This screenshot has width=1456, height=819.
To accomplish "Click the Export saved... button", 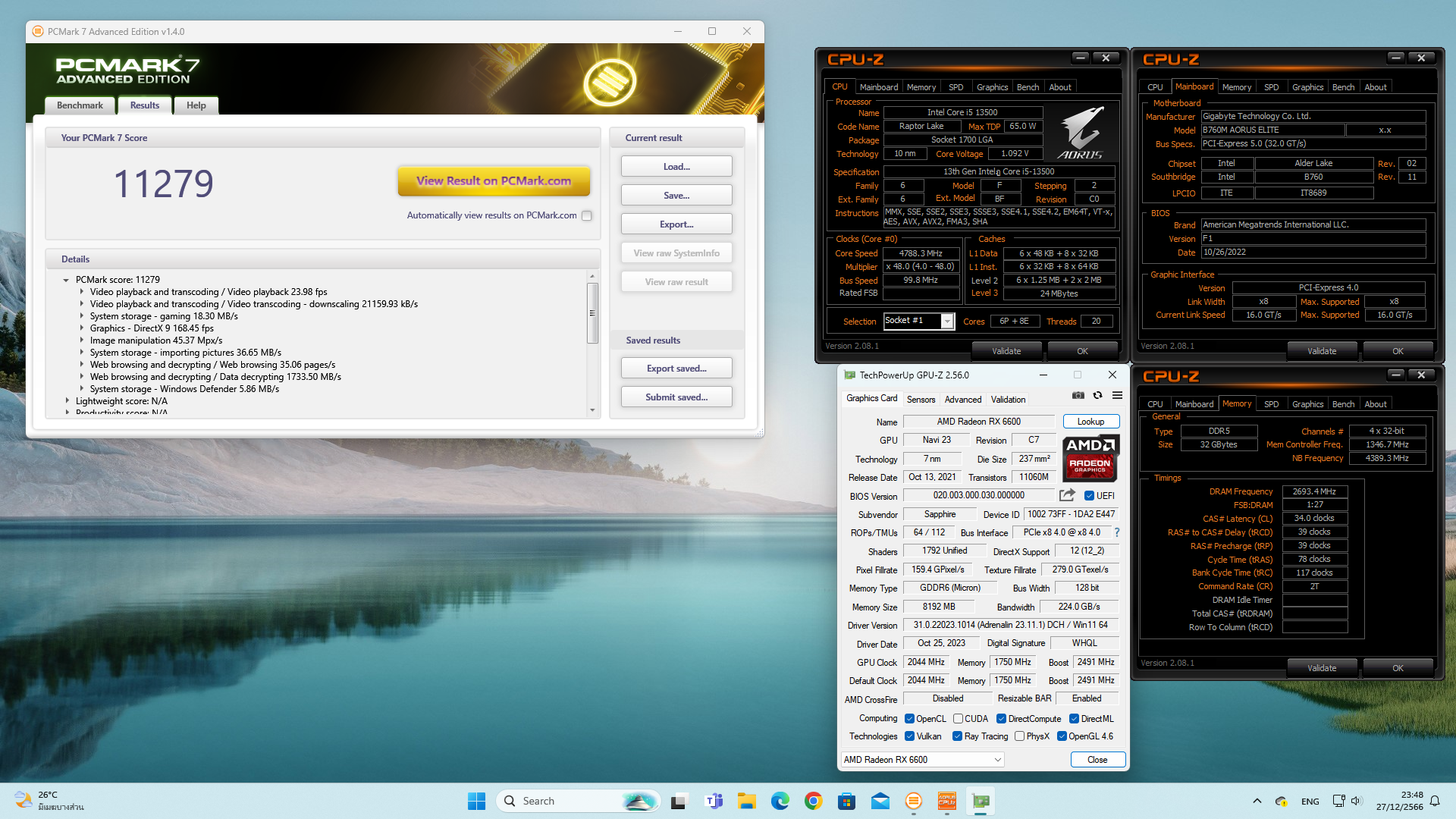I will click(x=676, y=369).
